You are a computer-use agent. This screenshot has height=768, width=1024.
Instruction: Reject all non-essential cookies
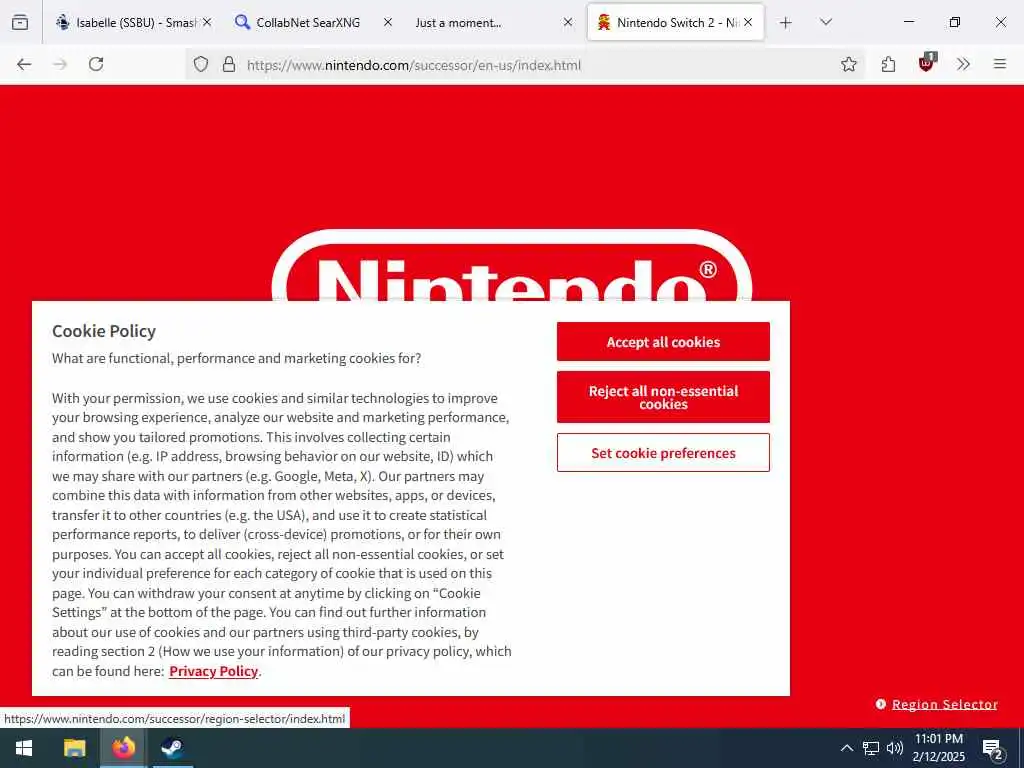(x=663, y=397)
